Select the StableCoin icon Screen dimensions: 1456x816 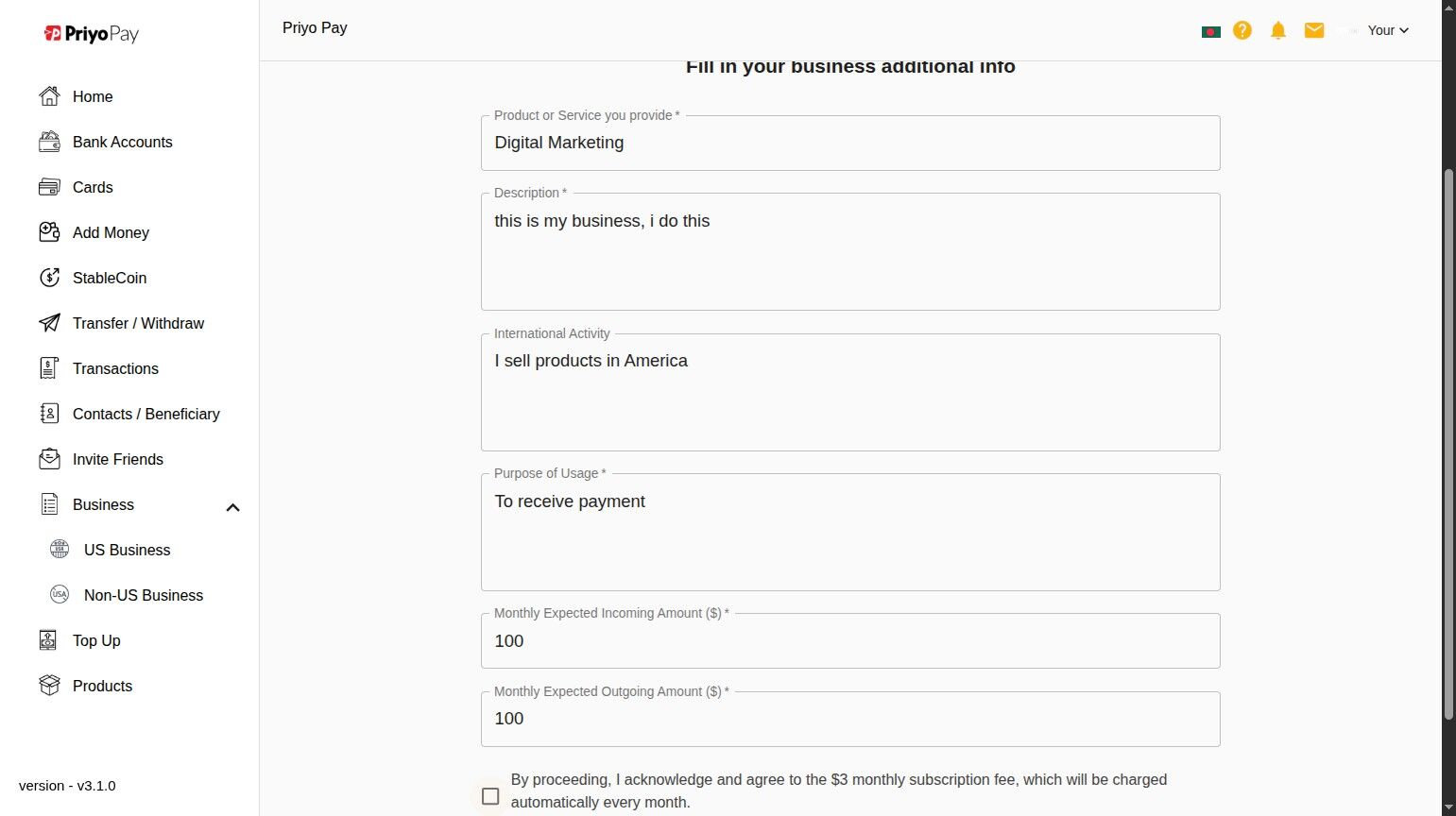pyautogui.click(x=49, y=278)
